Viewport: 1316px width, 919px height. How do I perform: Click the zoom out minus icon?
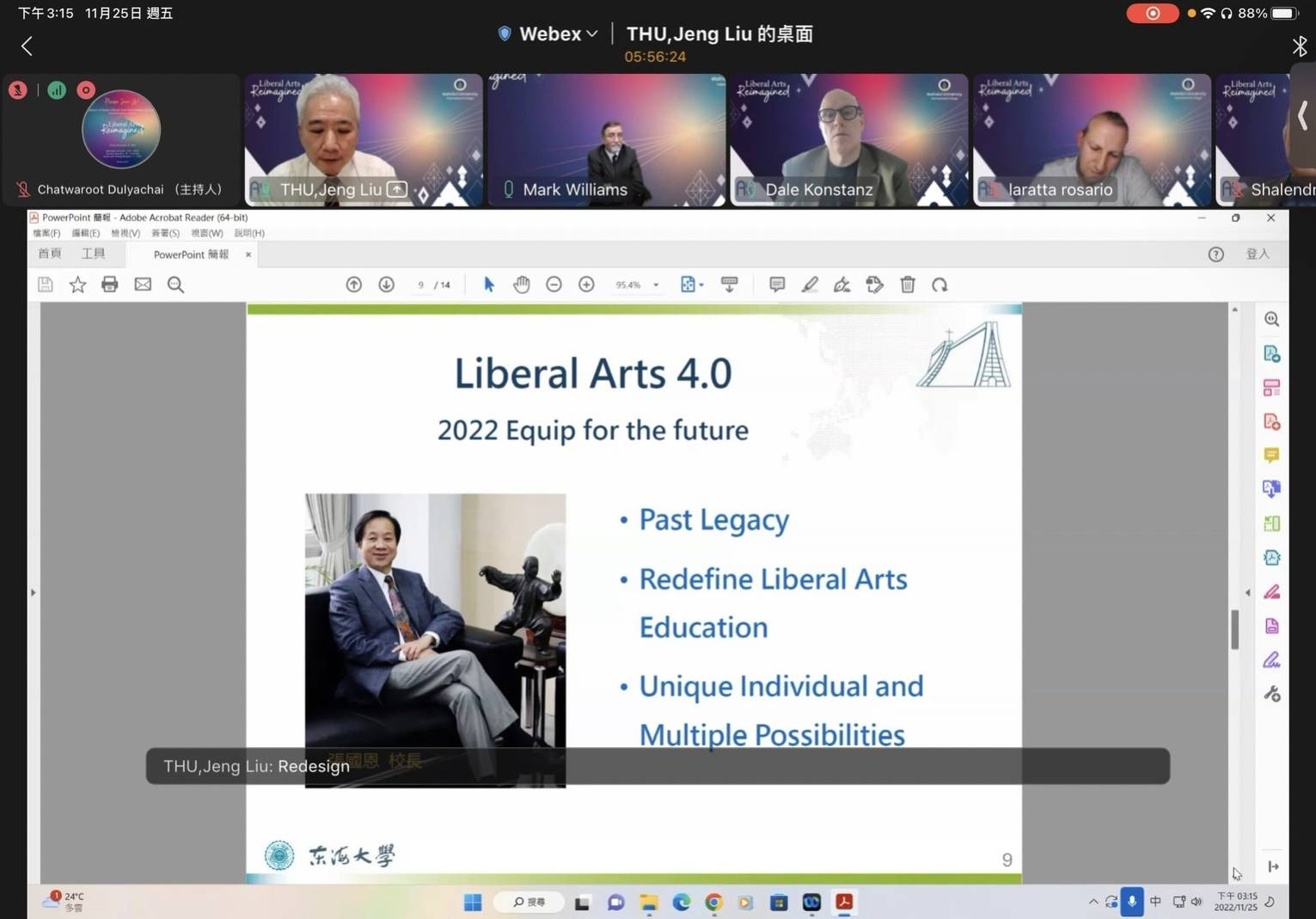554,285
